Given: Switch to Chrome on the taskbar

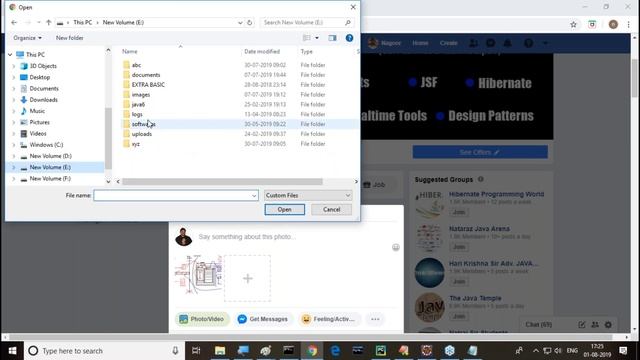Looking at the screenshot, I should pos(312,351).
